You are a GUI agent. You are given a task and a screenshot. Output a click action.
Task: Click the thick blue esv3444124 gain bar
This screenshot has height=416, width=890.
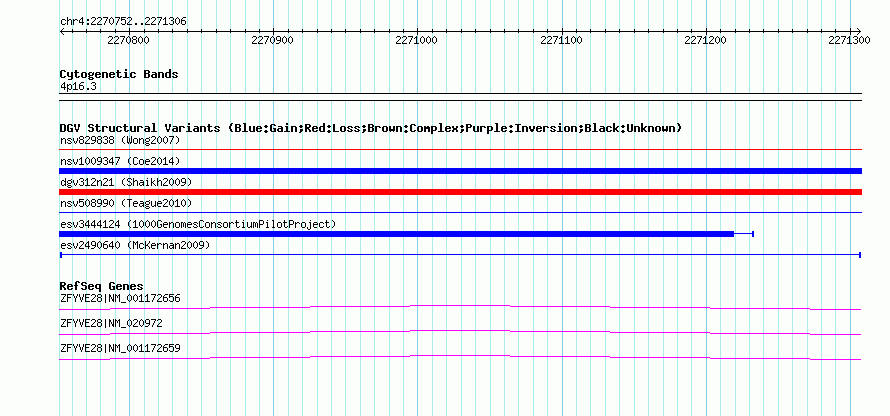[x=396, y=234]
